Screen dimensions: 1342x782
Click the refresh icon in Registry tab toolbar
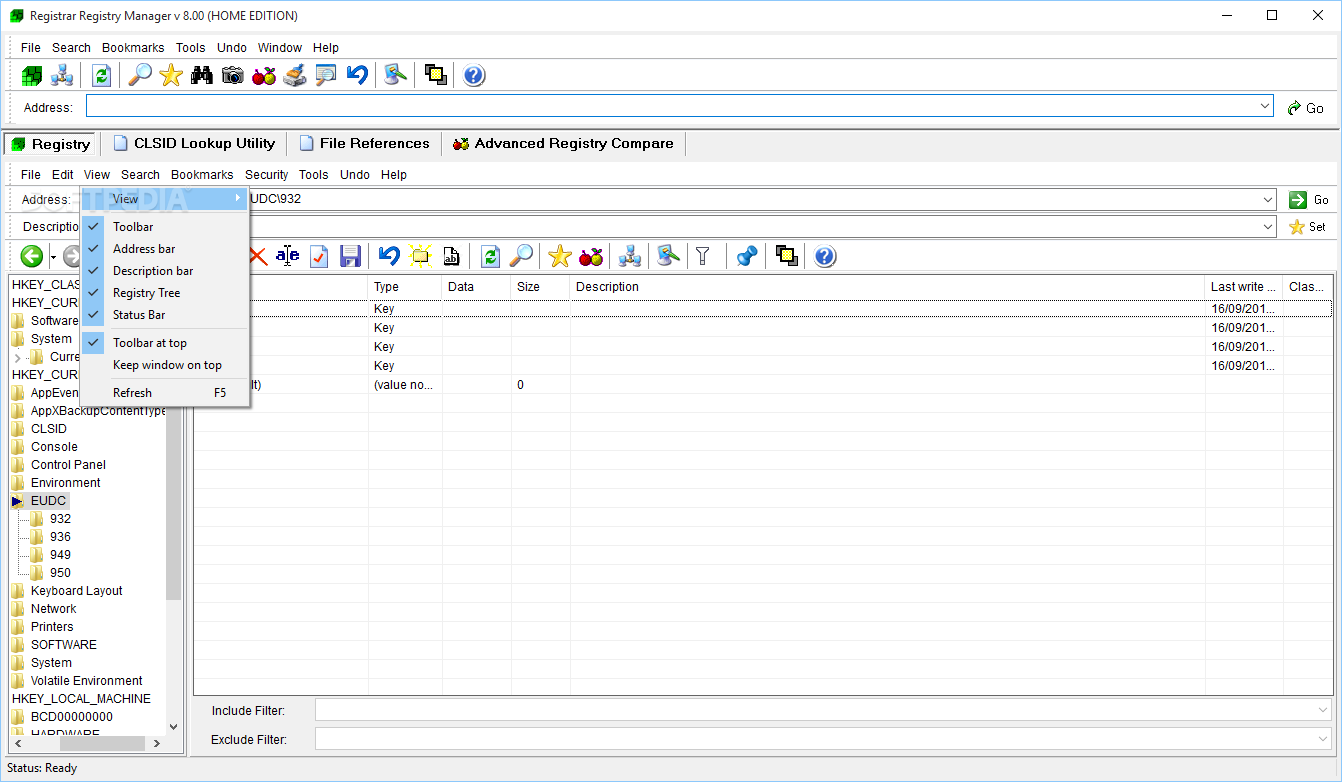click(490, 257)
